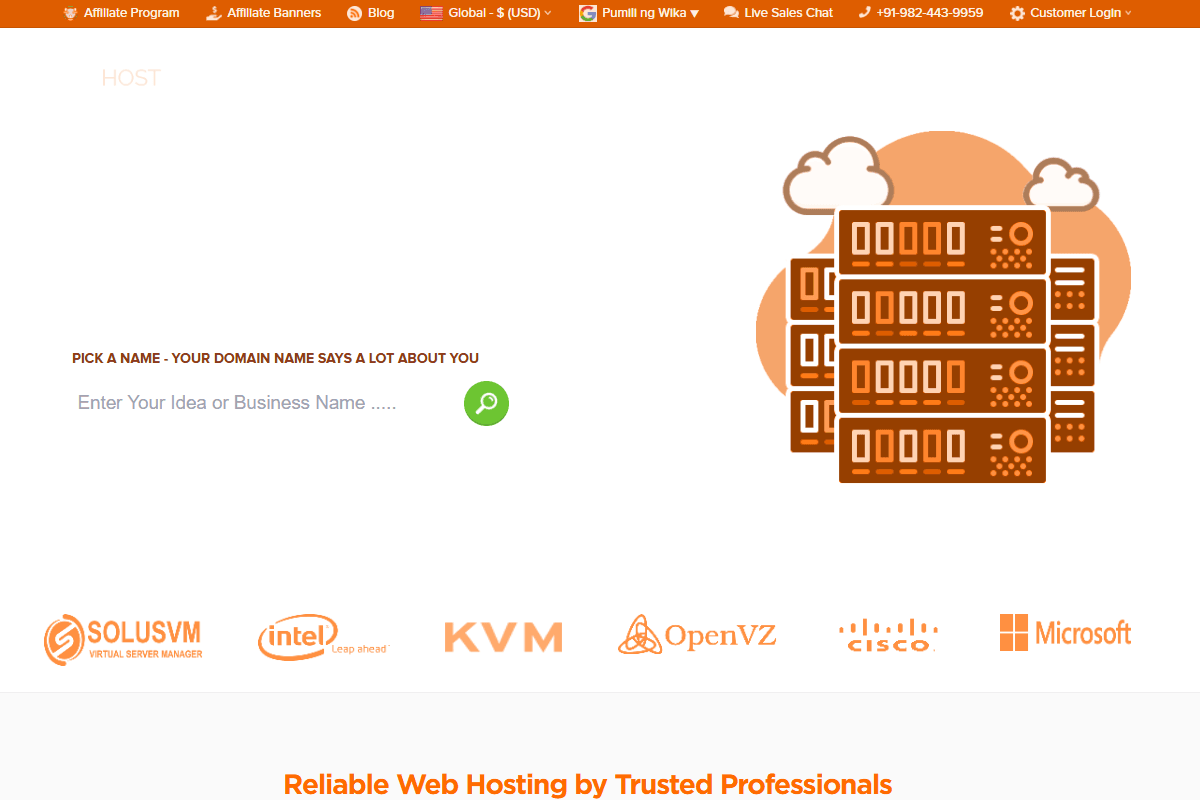The image size is (1200, 800).
Task: Click the Affiliate Program icon in top bar
Action: [70, 13]
